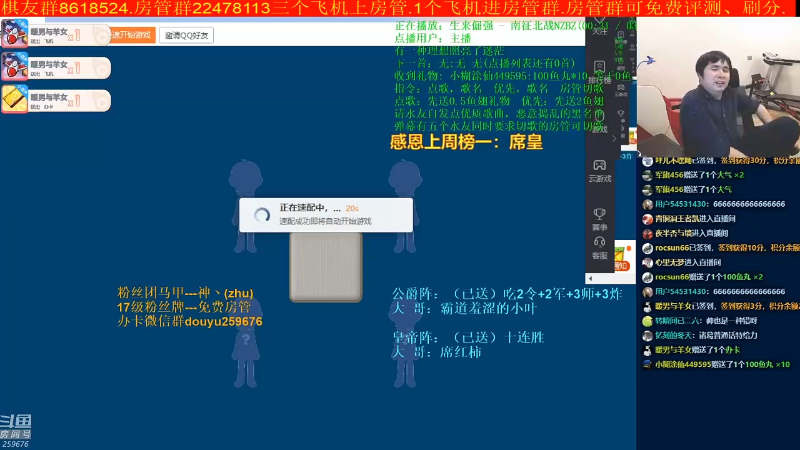Click the rocsun66赠送了1个100鱼丸 ×2 chat message
800x450 pixels.
(709, 277)
